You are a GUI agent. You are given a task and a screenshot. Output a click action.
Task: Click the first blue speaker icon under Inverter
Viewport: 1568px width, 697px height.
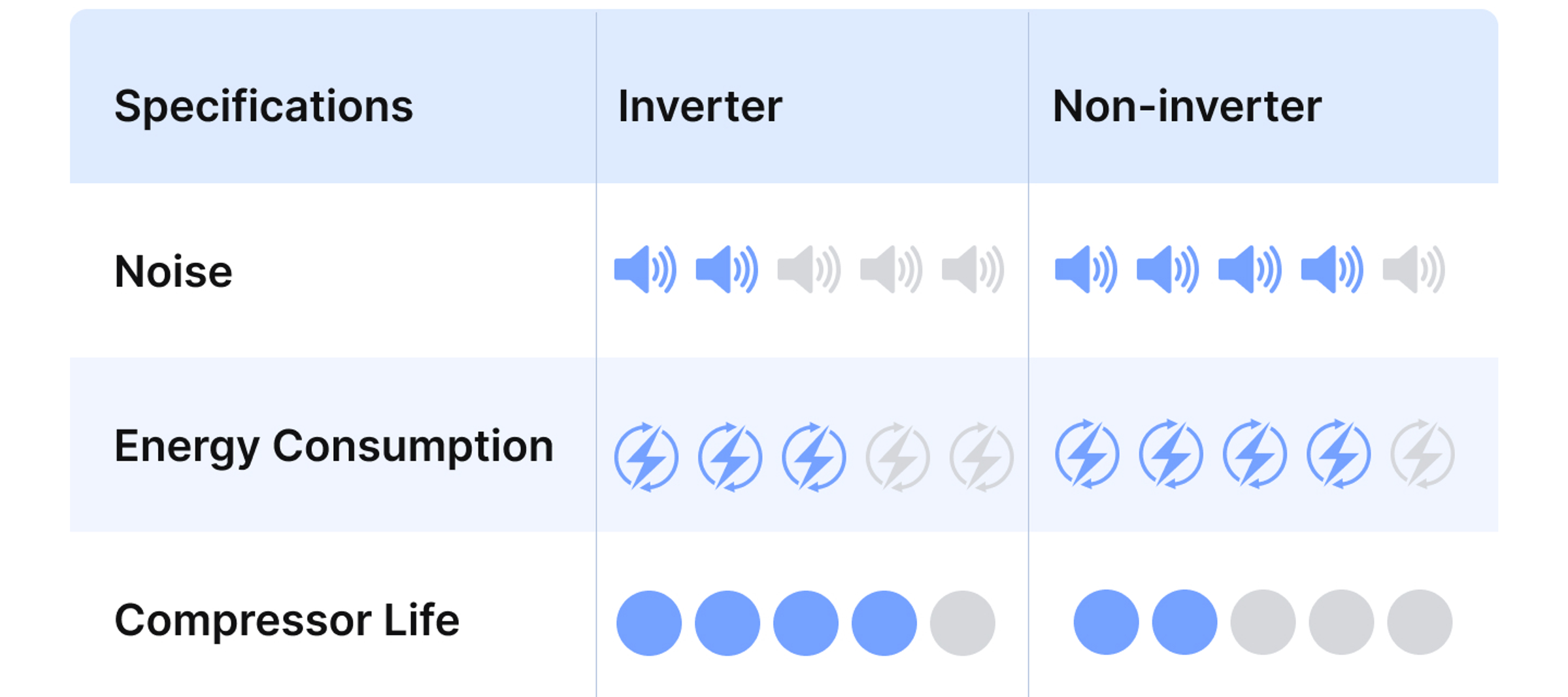tap(645, 269)
